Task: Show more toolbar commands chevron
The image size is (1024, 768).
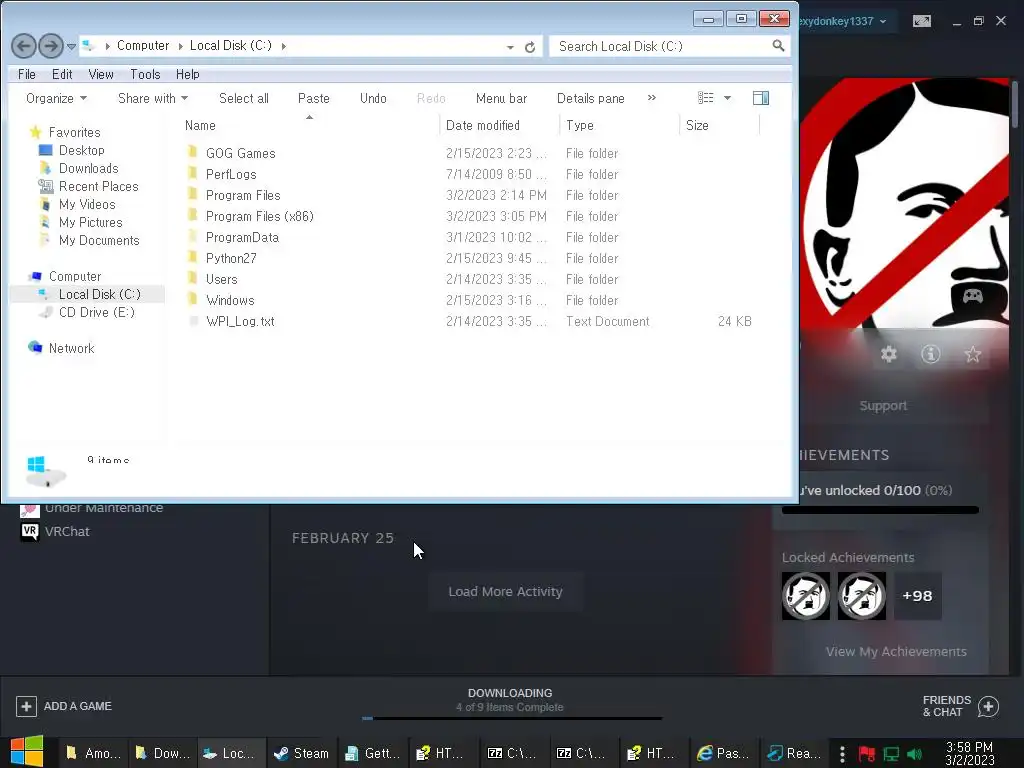Action: [x=651, y=98]
